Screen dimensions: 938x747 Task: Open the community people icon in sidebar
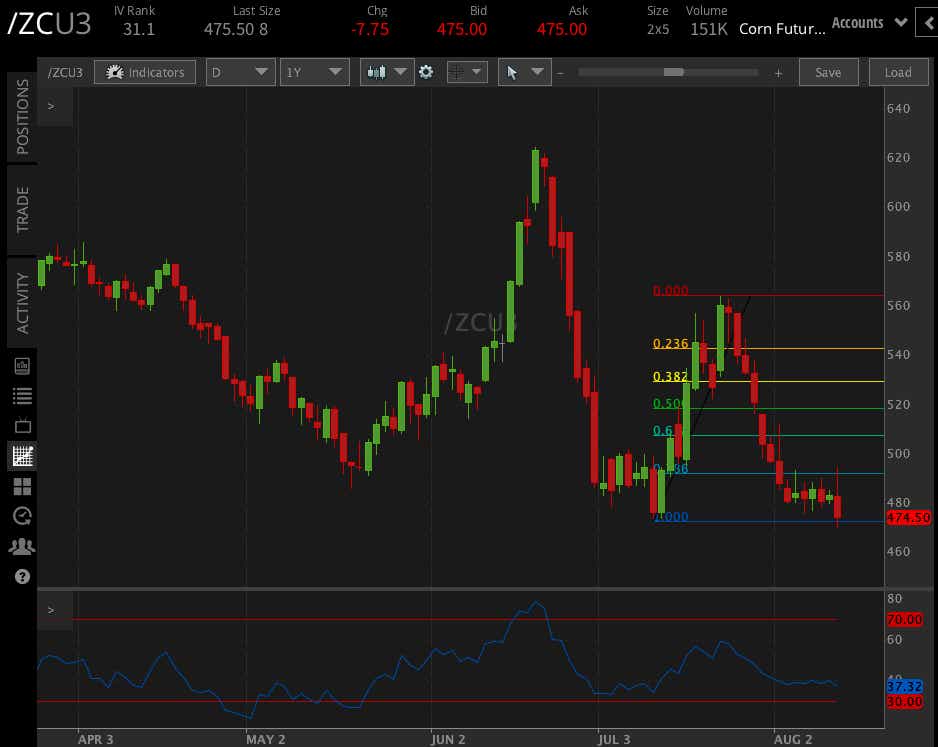(x=22, y=546)
